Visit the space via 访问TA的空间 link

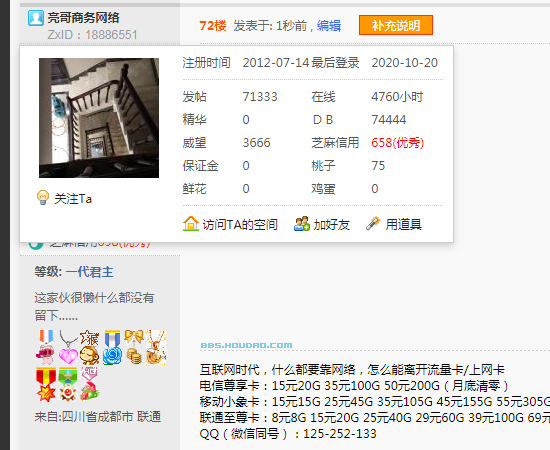[240, 224]
